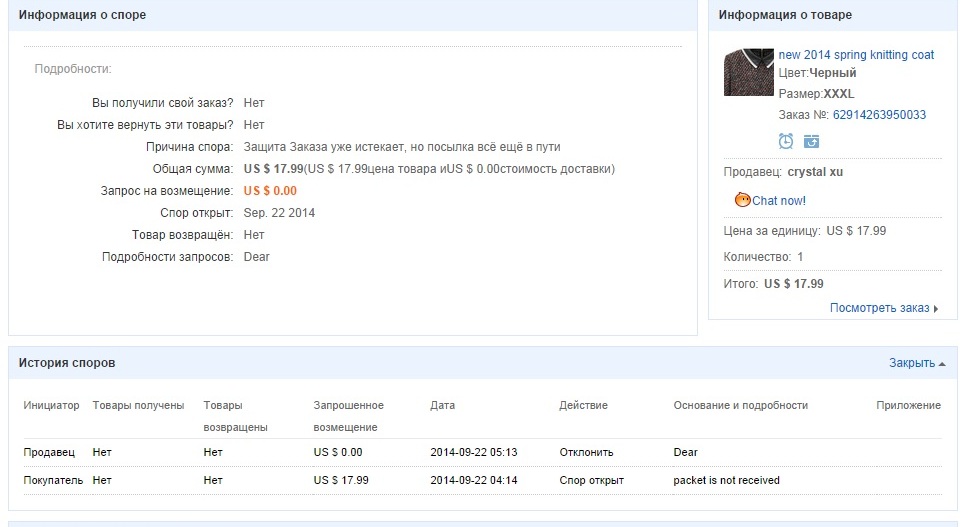Click arrow next to 'Посмотреть заказ'
Screen dimensions: 962x527
[x=936, y=309]
